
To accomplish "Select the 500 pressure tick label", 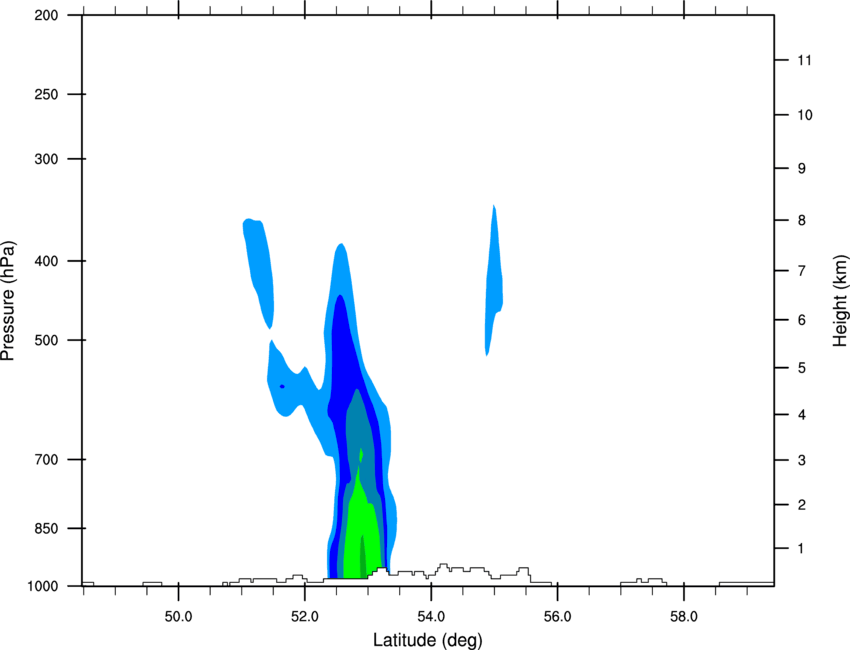I will click(x=46, y=340).
